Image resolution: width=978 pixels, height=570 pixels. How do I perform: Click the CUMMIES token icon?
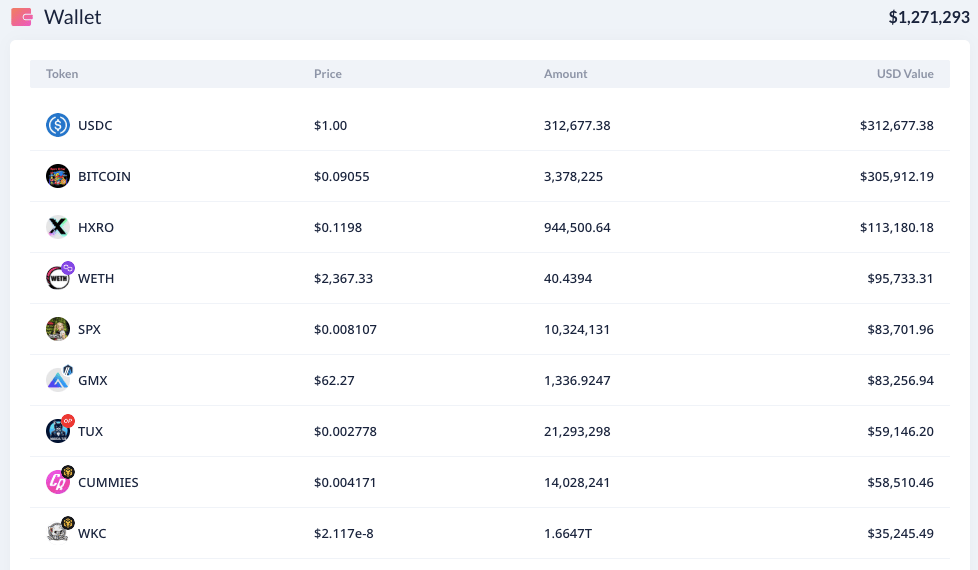pos(59,480)
